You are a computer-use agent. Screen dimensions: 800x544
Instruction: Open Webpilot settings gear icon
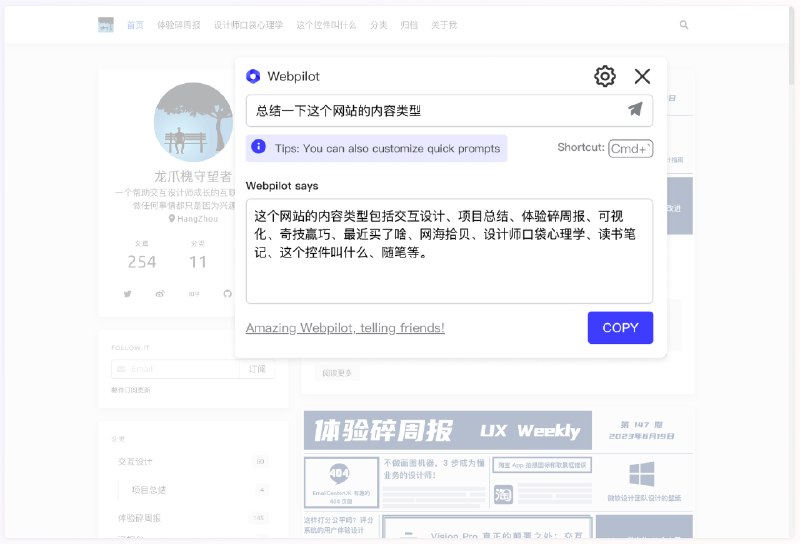click(x=605, y=76)
